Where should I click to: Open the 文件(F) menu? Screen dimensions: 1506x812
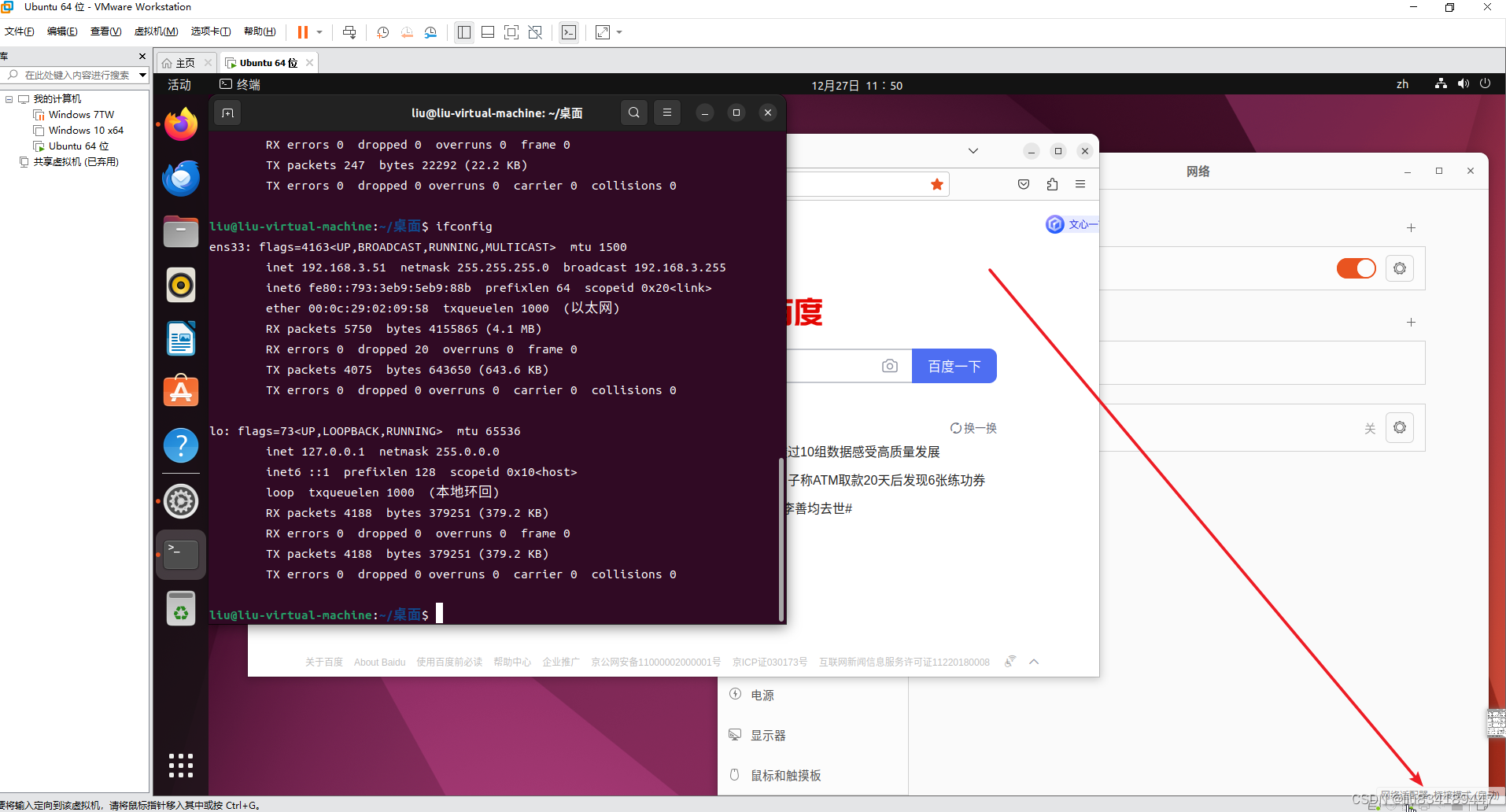click(x=20, y=31)
